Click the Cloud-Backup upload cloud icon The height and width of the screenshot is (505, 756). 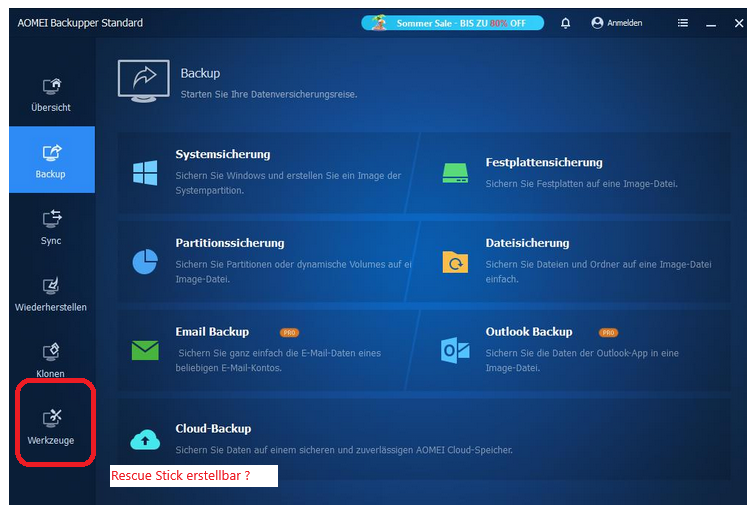145,439
